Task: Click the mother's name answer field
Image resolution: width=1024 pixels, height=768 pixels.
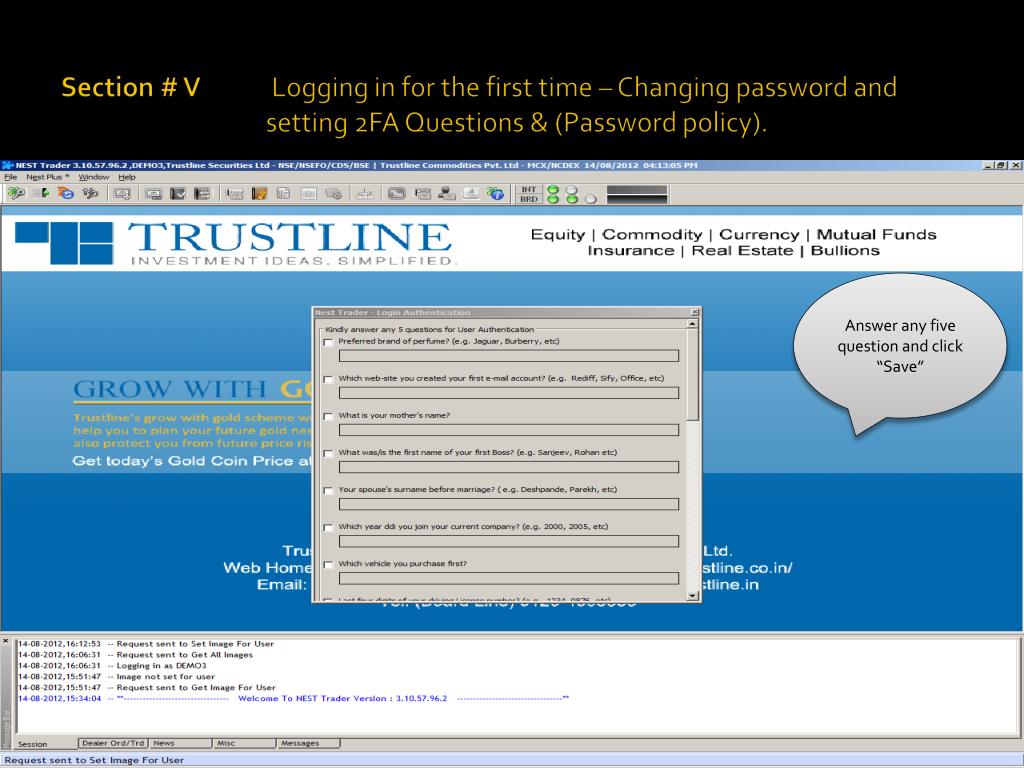Action: click(x=509, y=430)
